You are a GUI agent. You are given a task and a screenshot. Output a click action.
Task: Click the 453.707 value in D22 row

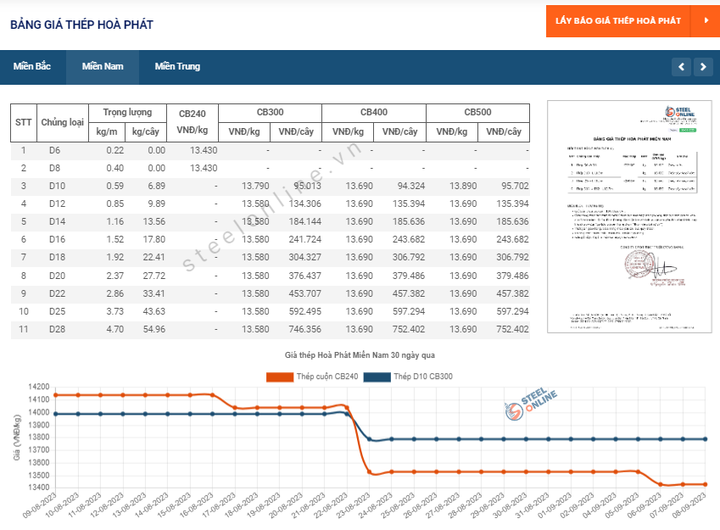pyautogui.click(x=305, y=294)
